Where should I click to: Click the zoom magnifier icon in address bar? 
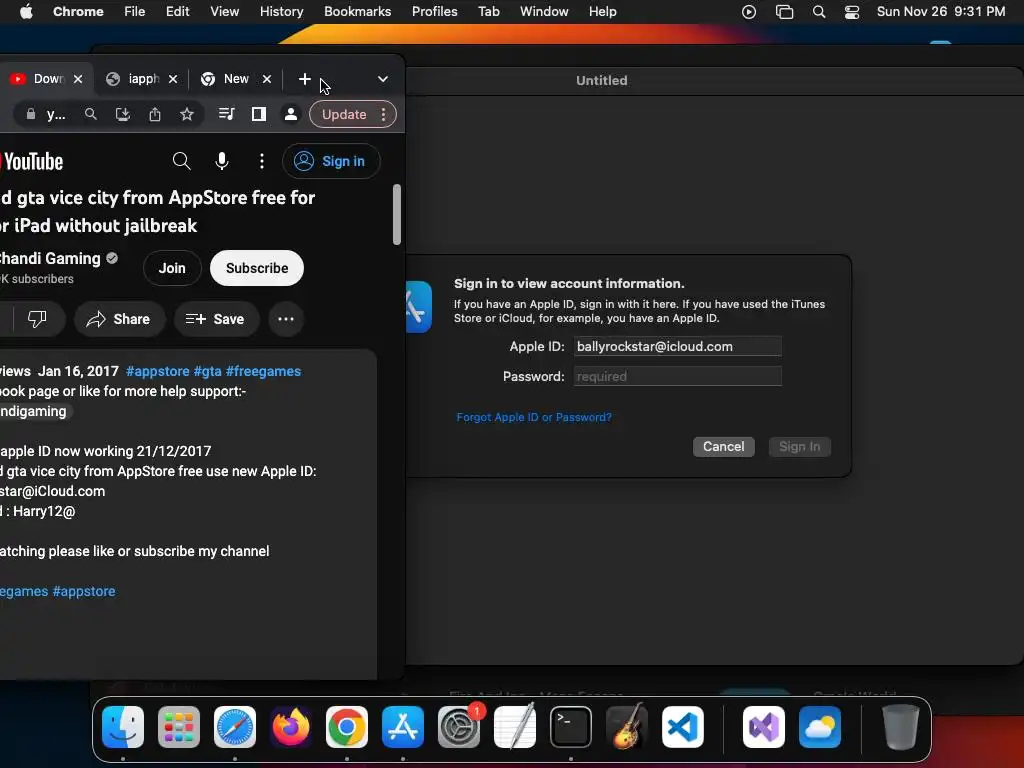pos(91,114)
